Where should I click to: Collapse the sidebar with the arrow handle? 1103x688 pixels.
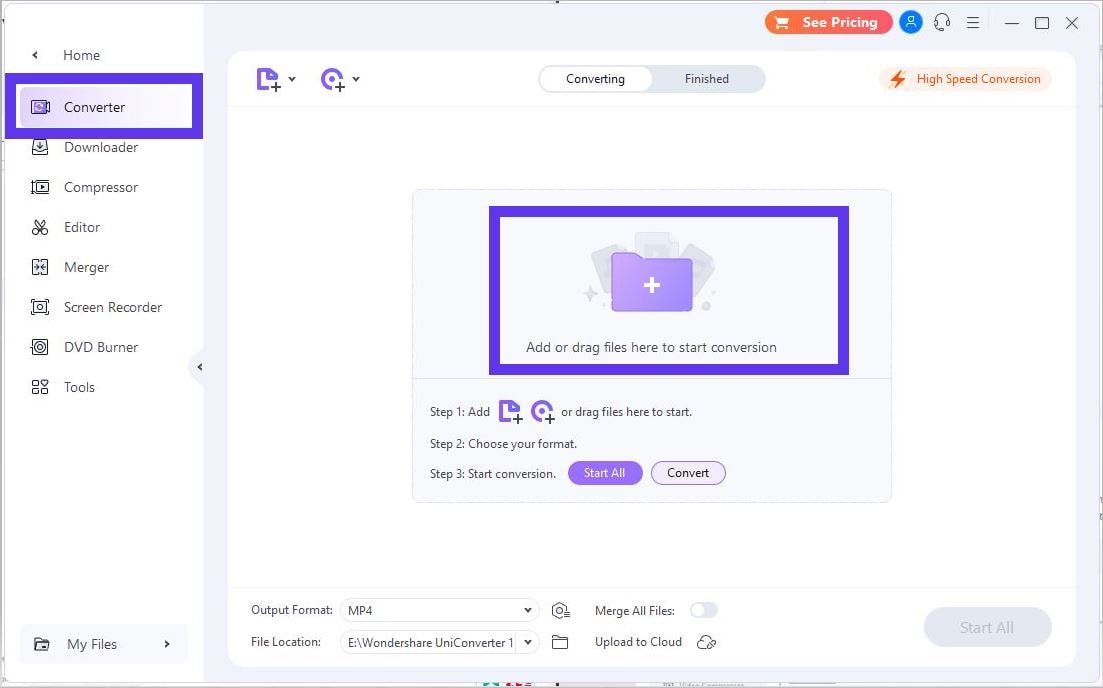click(x=200, y=367)
